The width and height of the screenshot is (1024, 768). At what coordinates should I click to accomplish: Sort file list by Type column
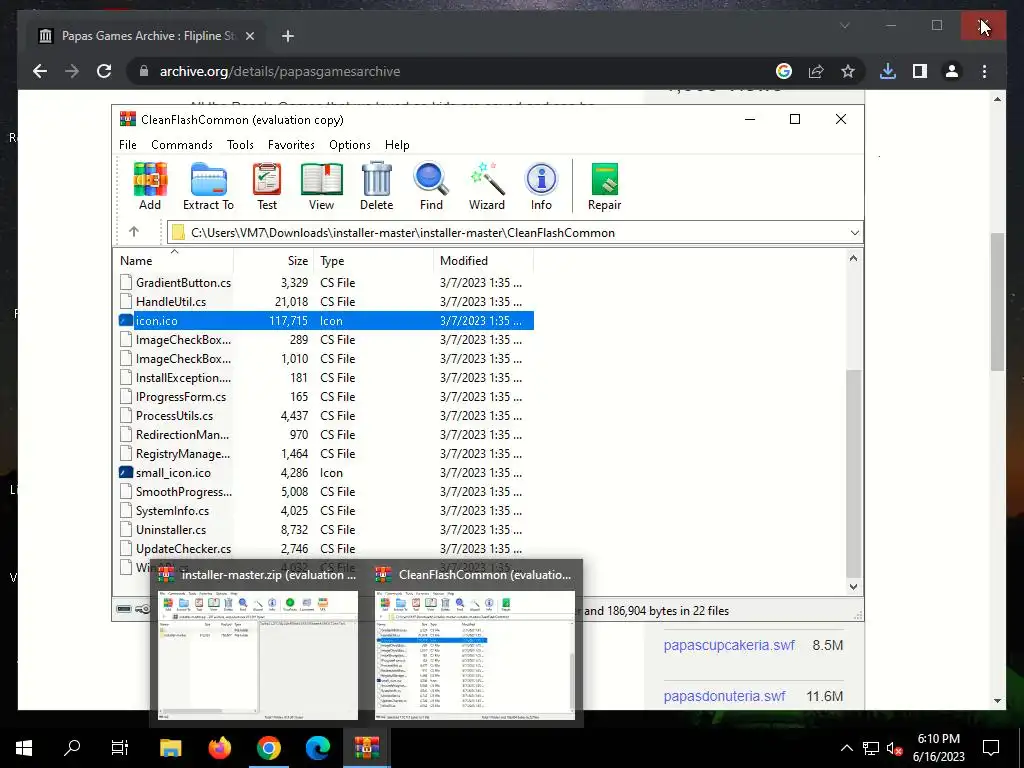[374, 261]
